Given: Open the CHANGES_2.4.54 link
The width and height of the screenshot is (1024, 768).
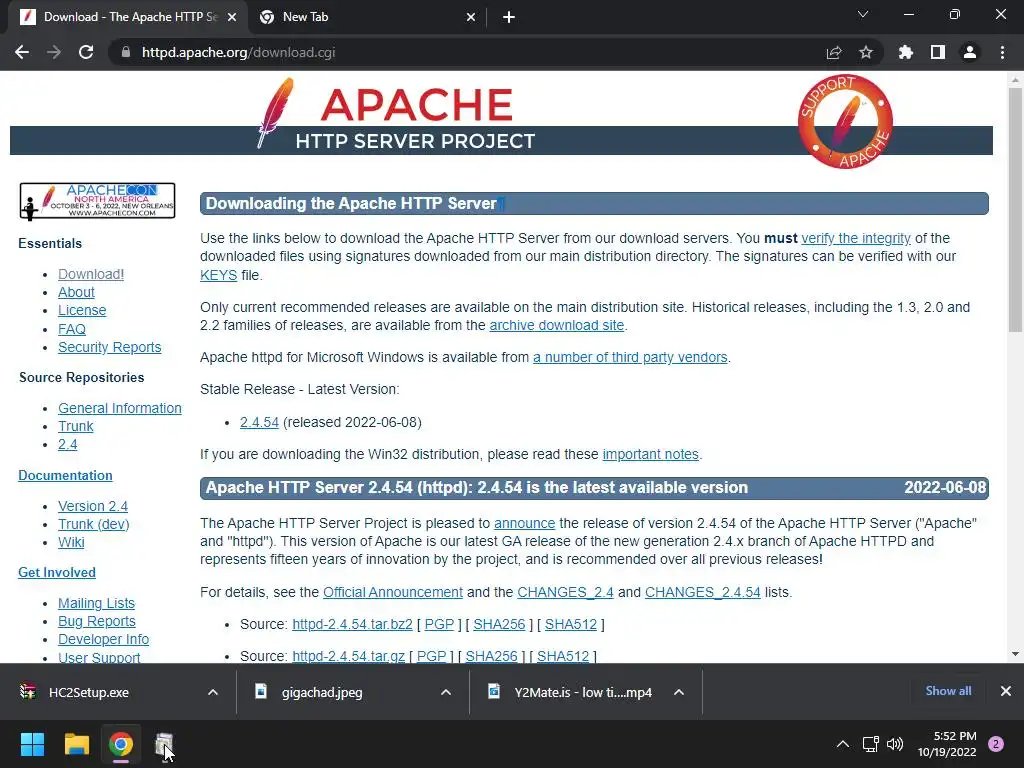Looking at the screenshot, I should point(703,592).
